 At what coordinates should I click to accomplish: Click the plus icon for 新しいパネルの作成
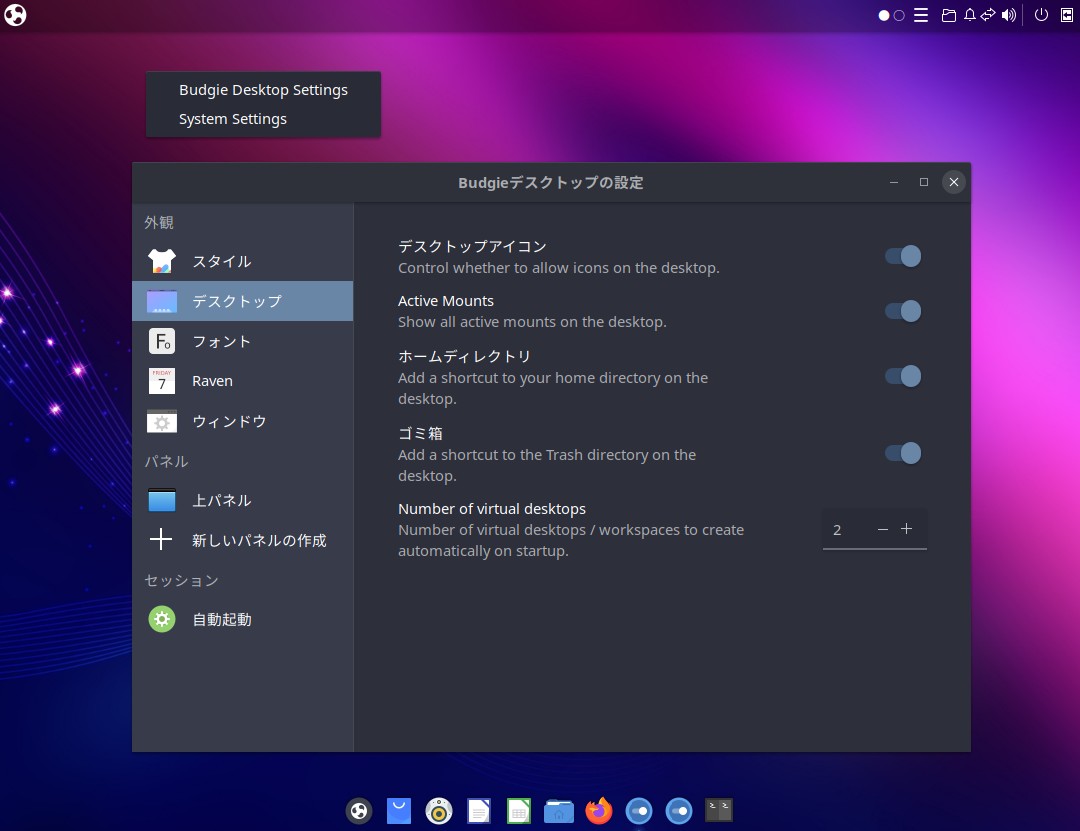(x=161, y=540)
